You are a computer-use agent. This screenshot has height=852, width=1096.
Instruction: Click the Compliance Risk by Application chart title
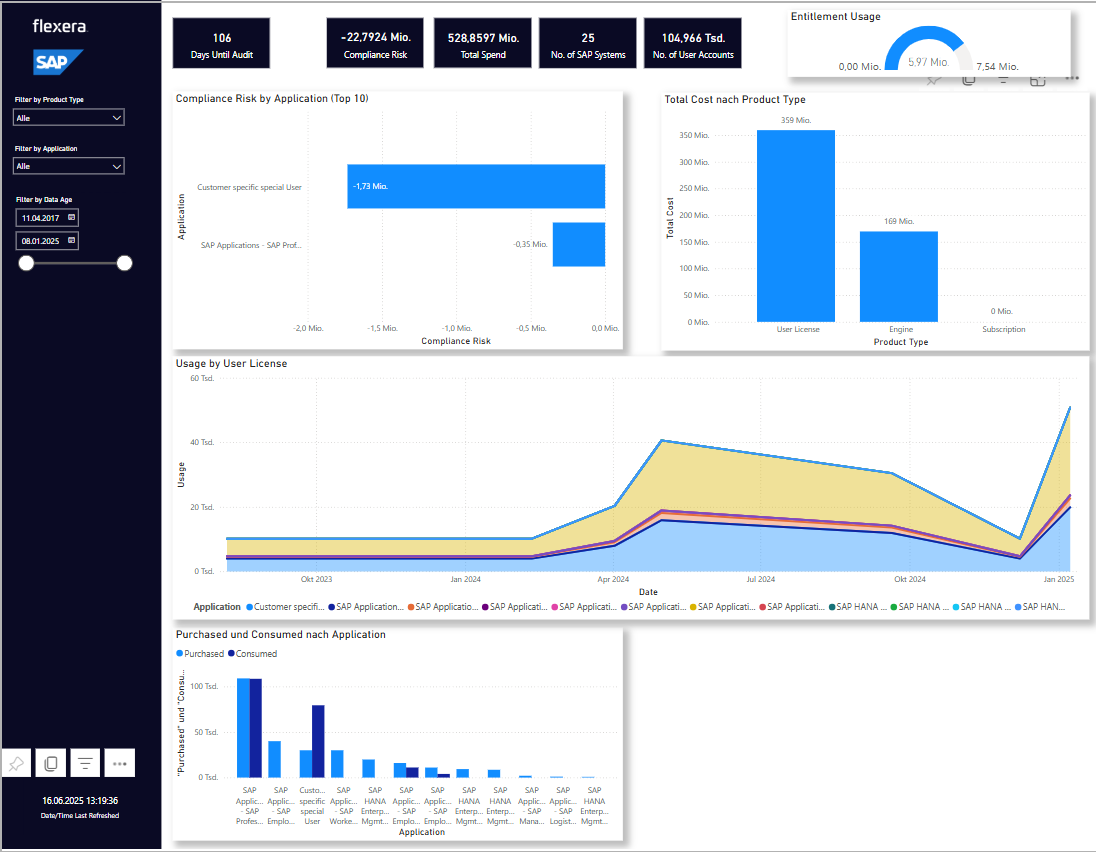click(272, 99)
